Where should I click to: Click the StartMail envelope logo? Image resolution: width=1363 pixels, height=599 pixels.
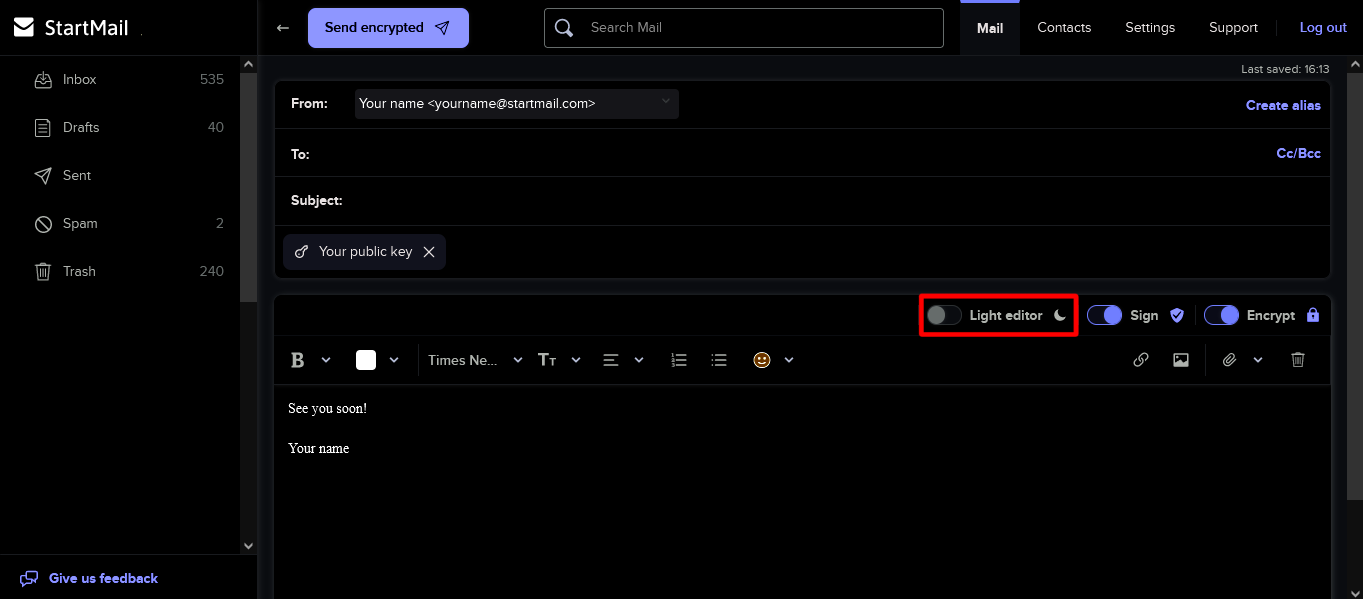(x=24, y=27)
